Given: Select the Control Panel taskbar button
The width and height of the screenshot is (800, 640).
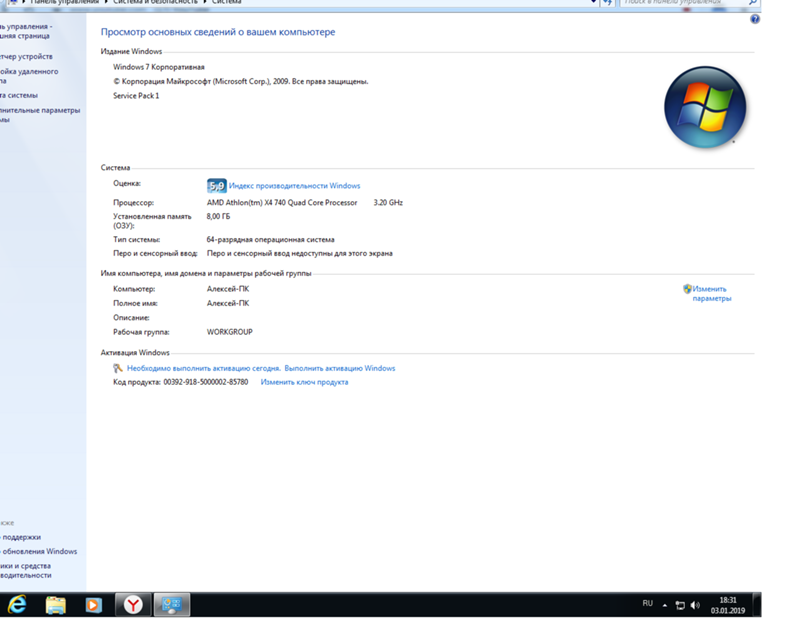Looking at the screenshot, I should tap(172, 605).
